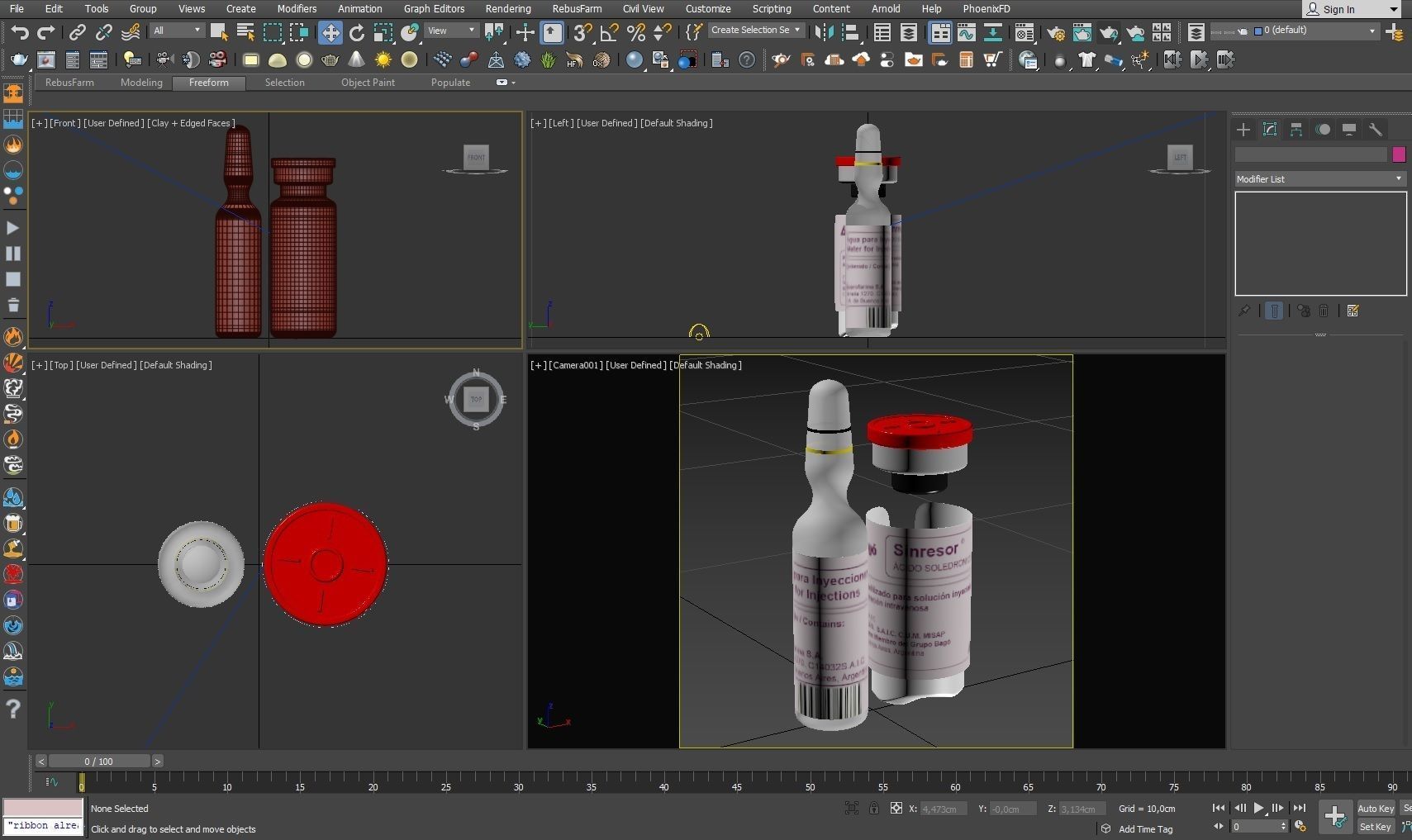The image size is (1412, 840).
Task: Select the Rotate tool icon
Action: click(x=357, y=32)
